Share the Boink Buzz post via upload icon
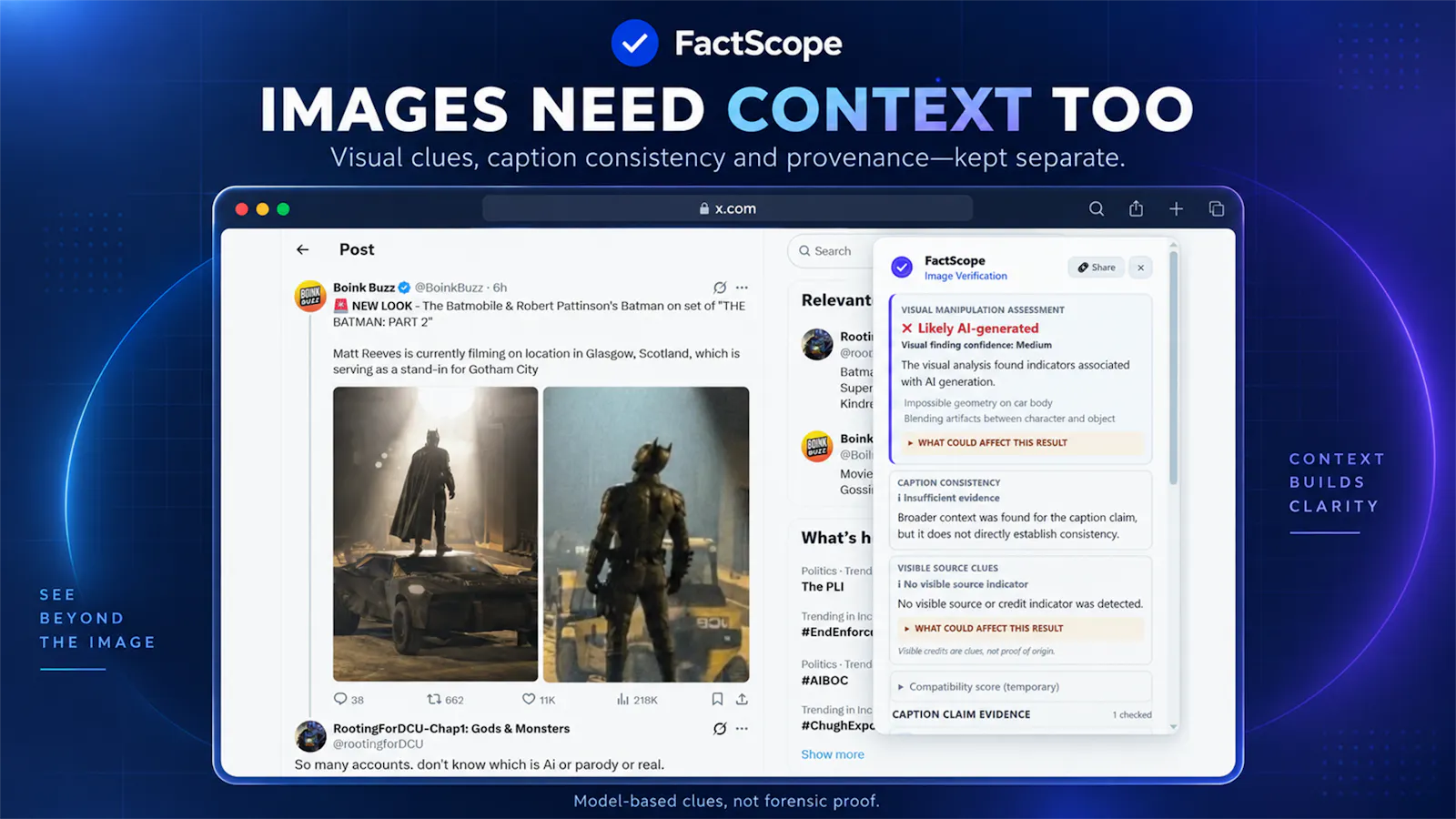 (x=743, y=699)
